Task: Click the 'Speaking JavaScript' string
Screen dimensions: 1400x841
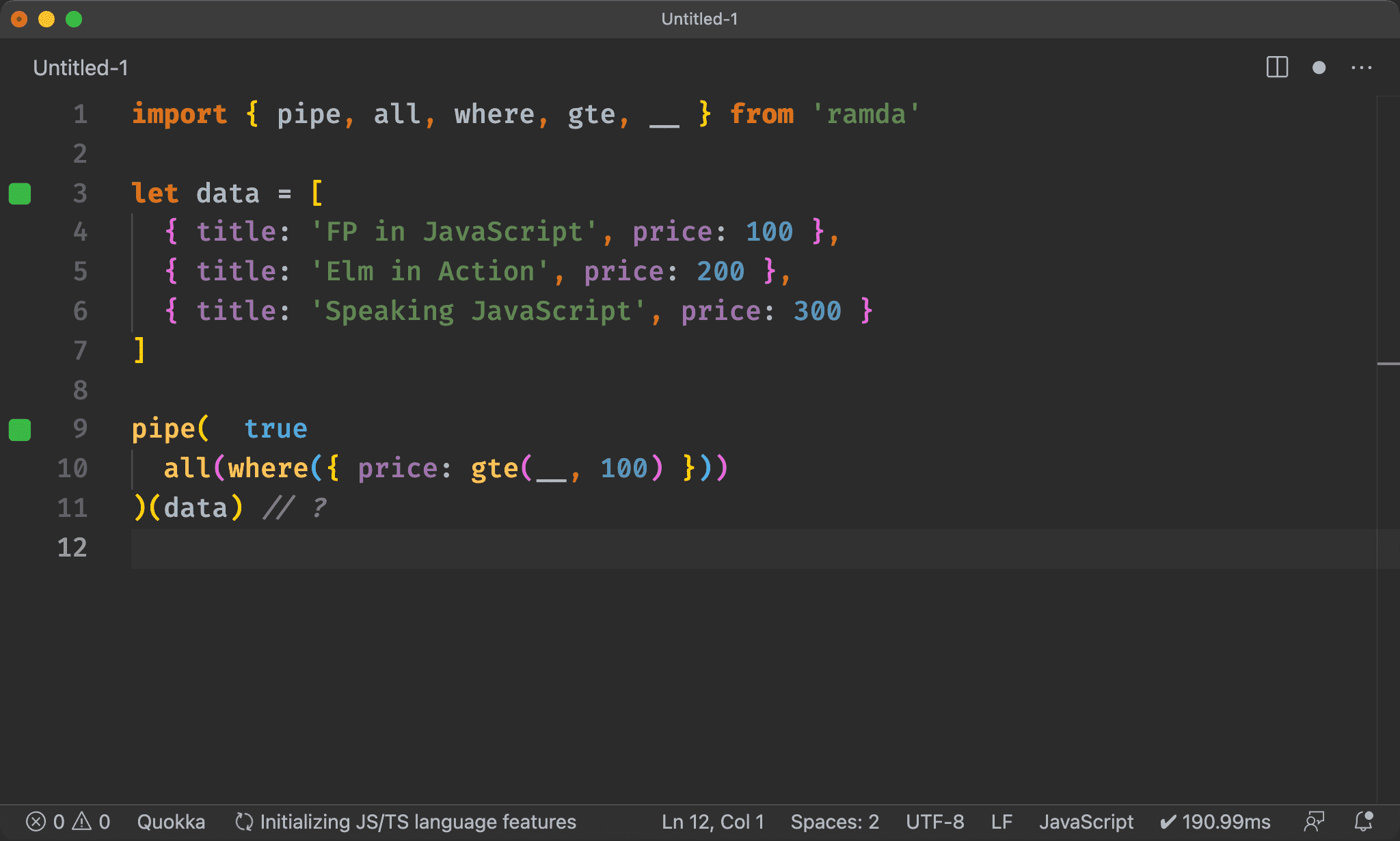Action: 478,311
